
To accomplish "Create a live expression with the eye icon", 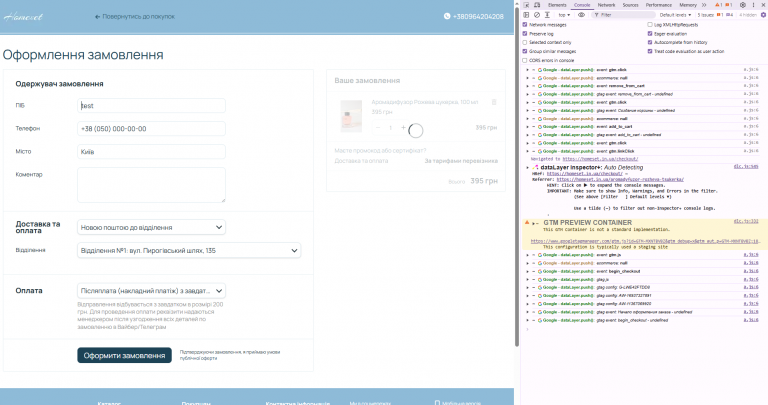I will tap(581, 15).
